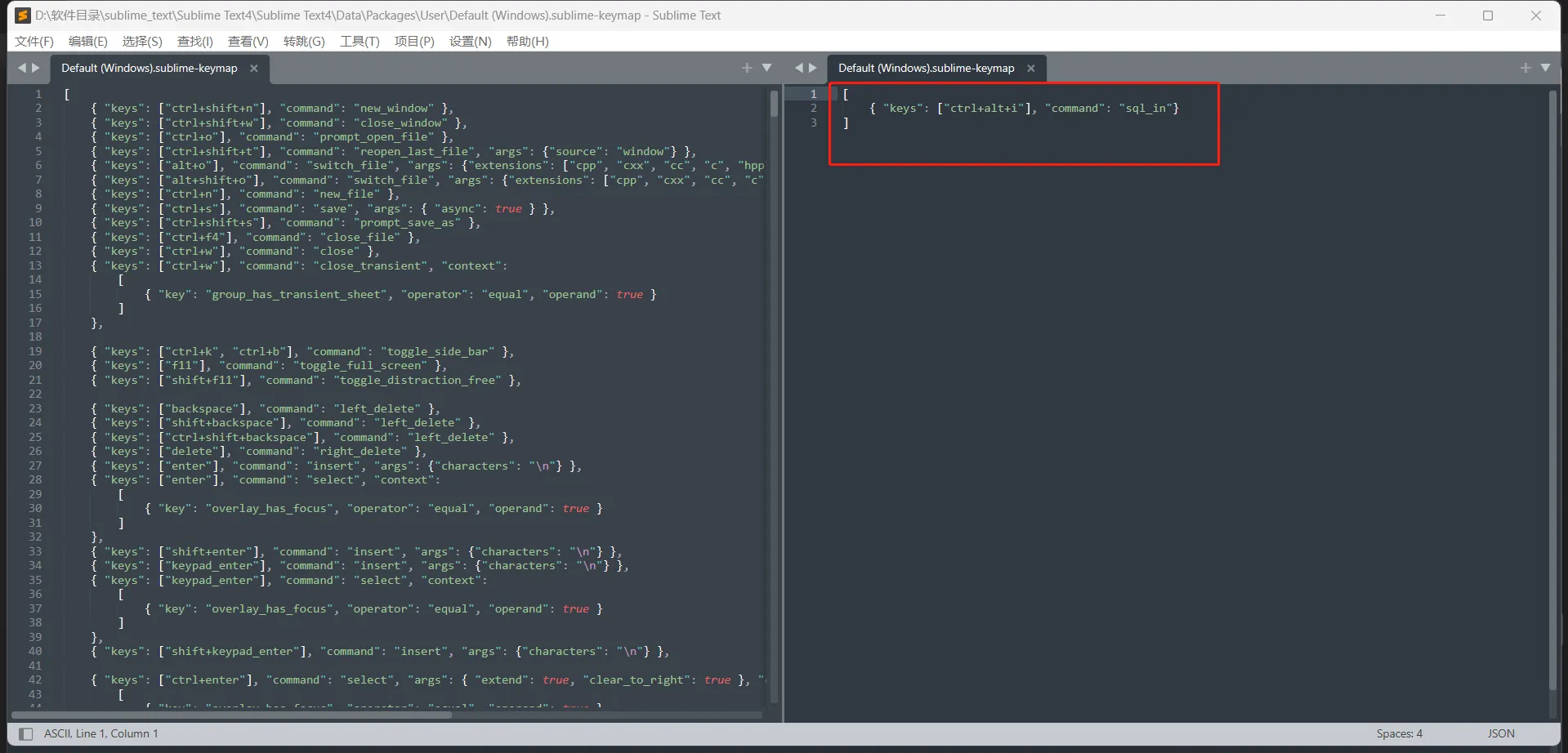
Task: Minimize the Sublime Text window
Action: (1441, 15)
